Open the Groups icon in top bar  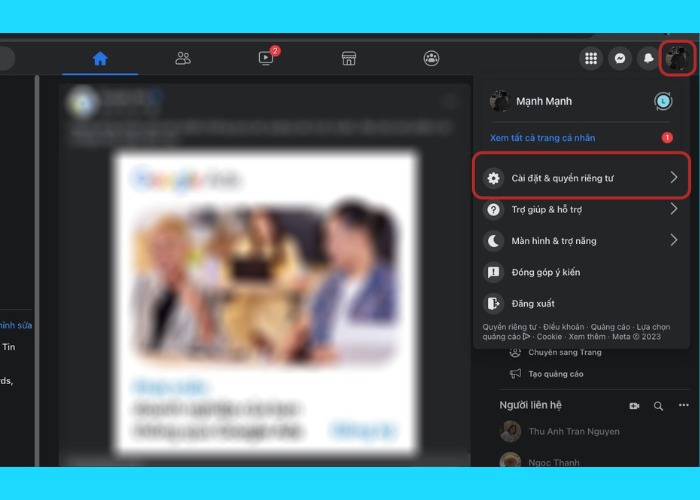click(x=431, y=58)
